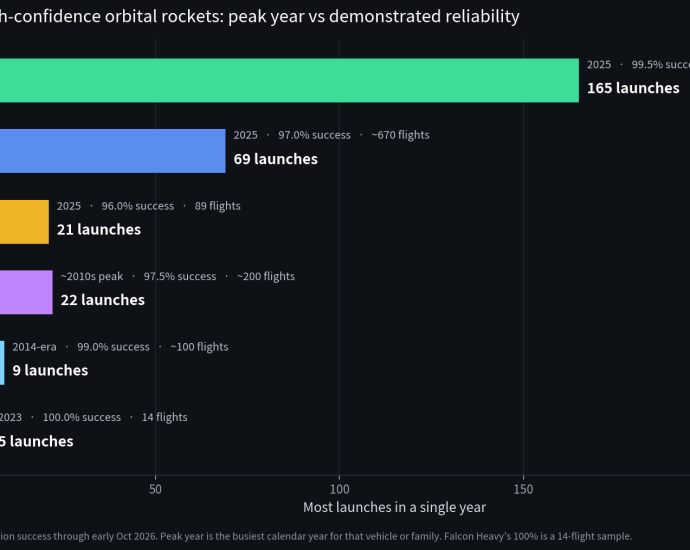This screenshot has width=690, height=550.
Task: Click the light-blue 9 launches bar
Action: [x=2, y=363]
